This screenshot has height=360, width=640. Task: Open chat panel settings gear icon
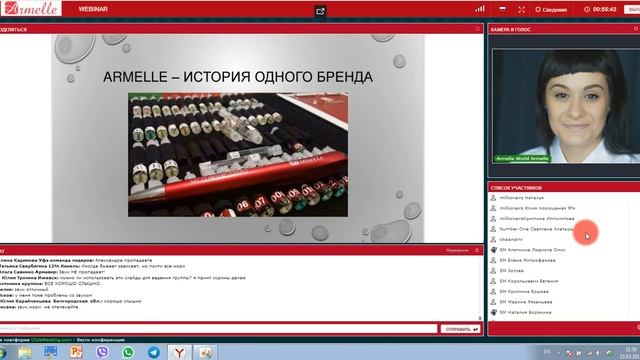(x=477, y=250)
